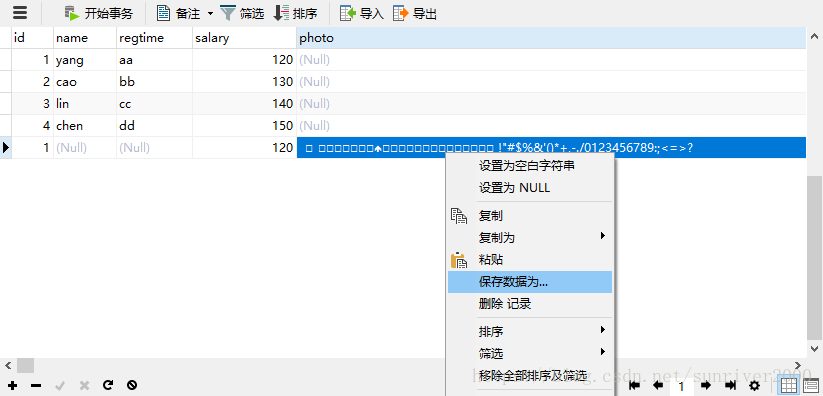Select the cc regtime cell
The height and width of the screenshot is (396, 823).
pos(154,104)
